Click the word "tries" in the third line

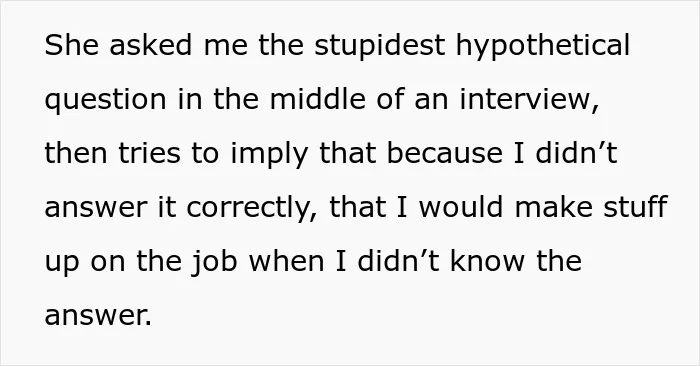(x=150, y=153)
